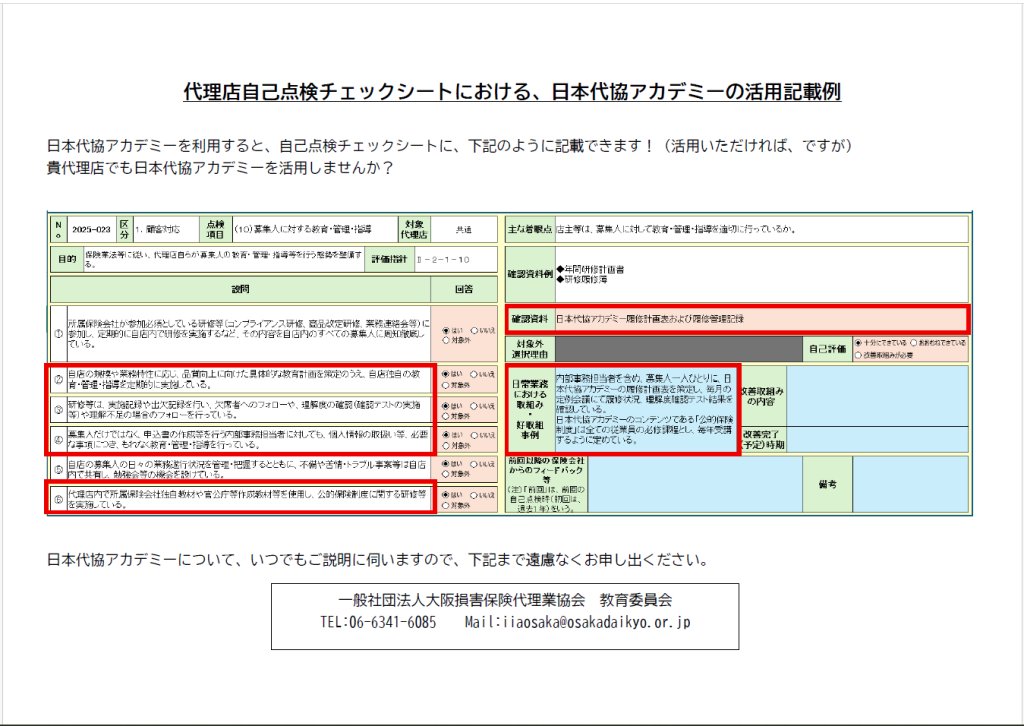The height and width of the screenshot is (726, 1024).
Task: Select いいえ for question ④ on internal clerical staff
Action: pos(474,435)
